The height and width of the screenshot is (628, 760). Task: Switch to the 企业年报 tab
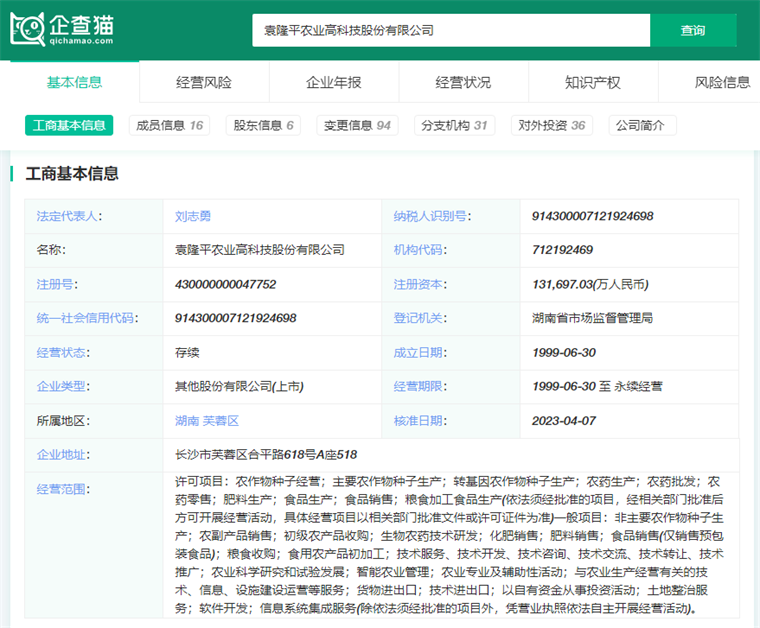[x=334, y=82]
